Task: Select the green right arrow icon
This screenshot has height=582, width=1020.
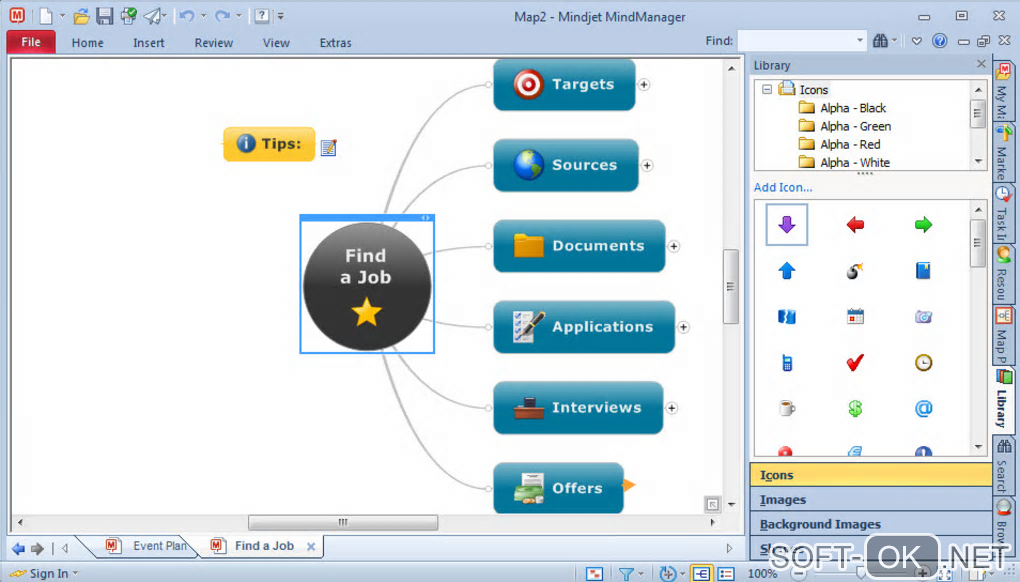Action: 923,225
